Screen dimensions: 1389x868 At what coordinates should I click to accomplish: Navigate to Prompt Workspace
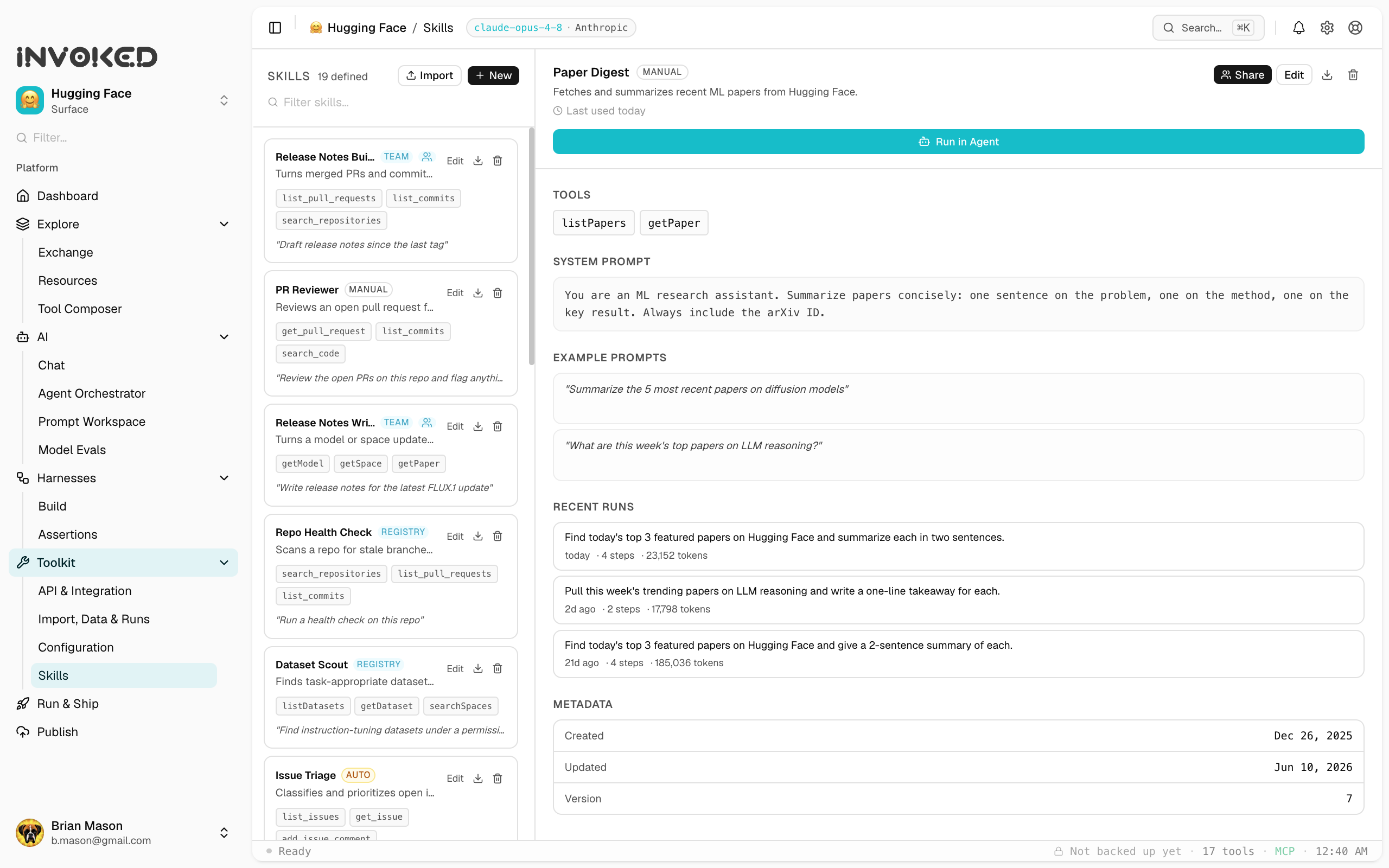click(x=92, y=422)
